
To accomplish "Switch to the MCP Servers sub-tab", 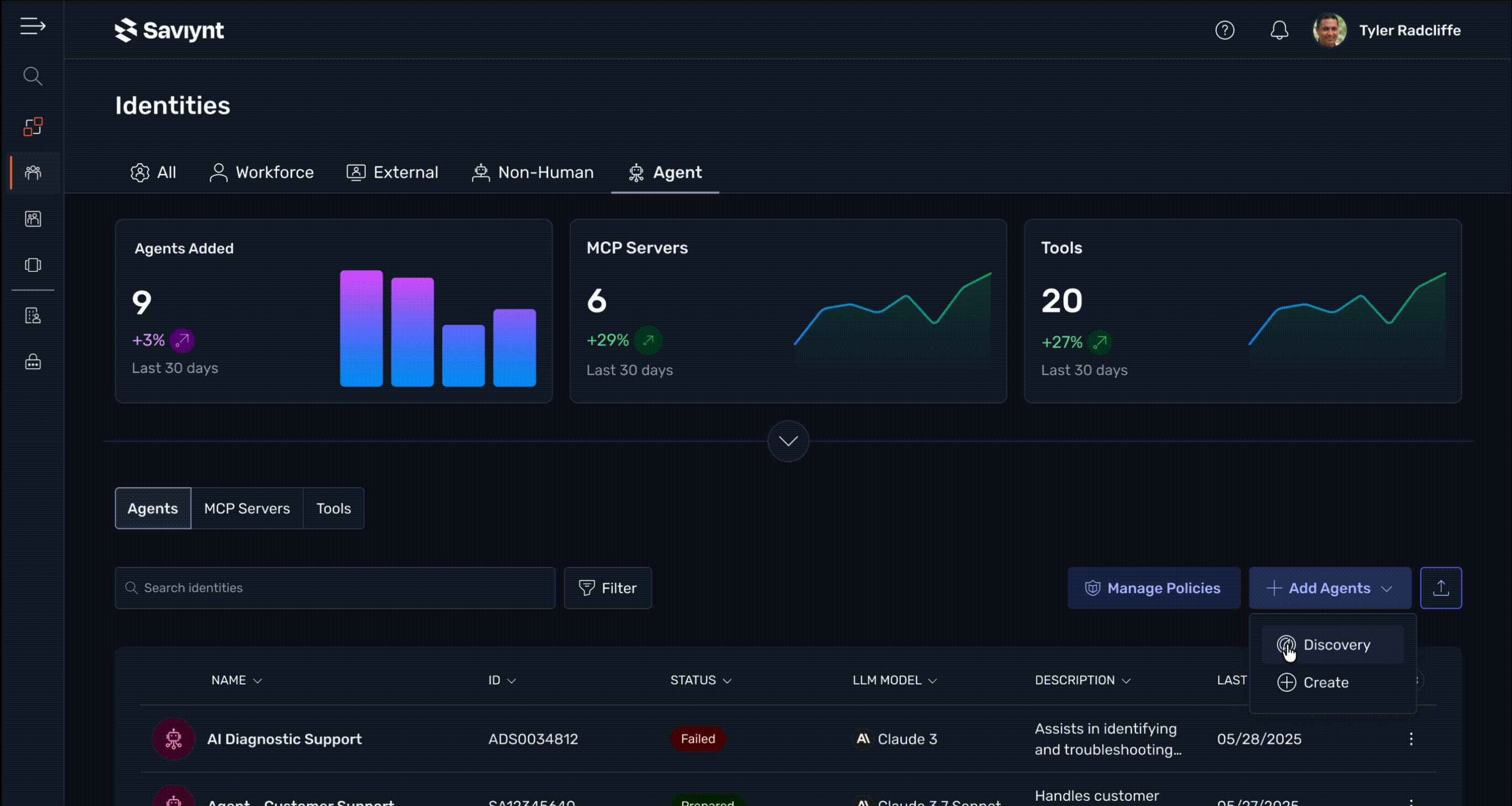I will click(247, 508).
